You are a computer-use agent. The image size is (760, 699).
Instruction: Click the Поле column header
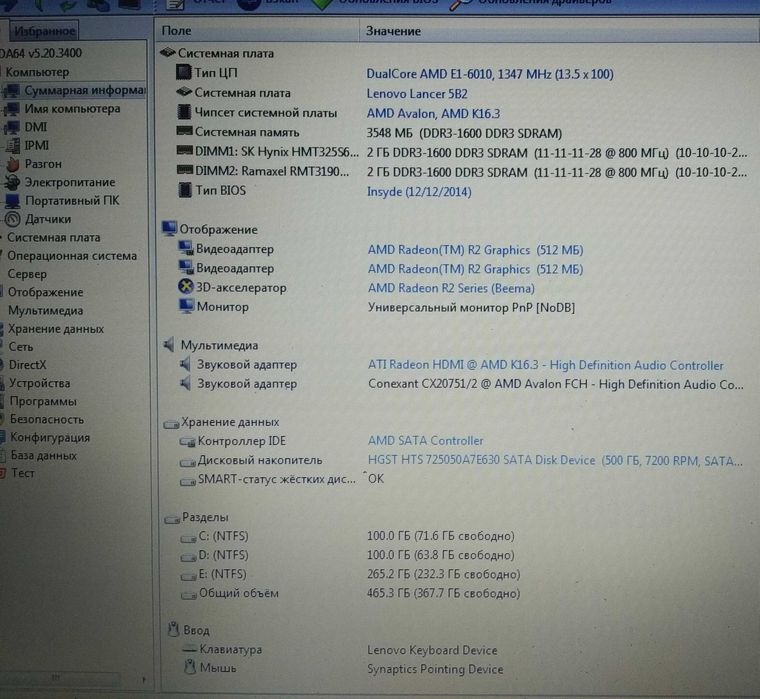(257, 31)
